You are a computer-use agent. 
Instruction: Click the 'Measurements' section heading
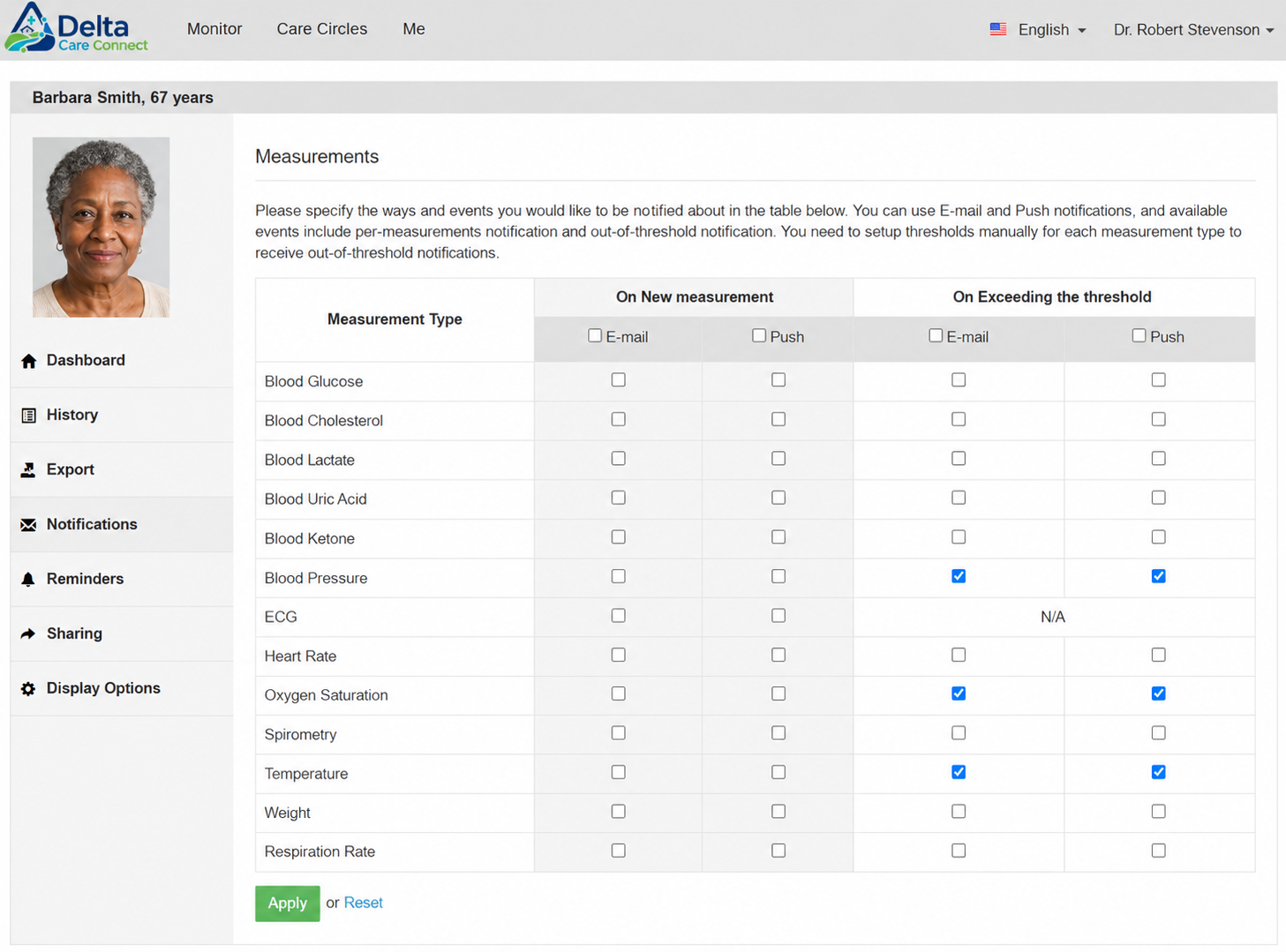pyautogui.click(x=317, y=157)
